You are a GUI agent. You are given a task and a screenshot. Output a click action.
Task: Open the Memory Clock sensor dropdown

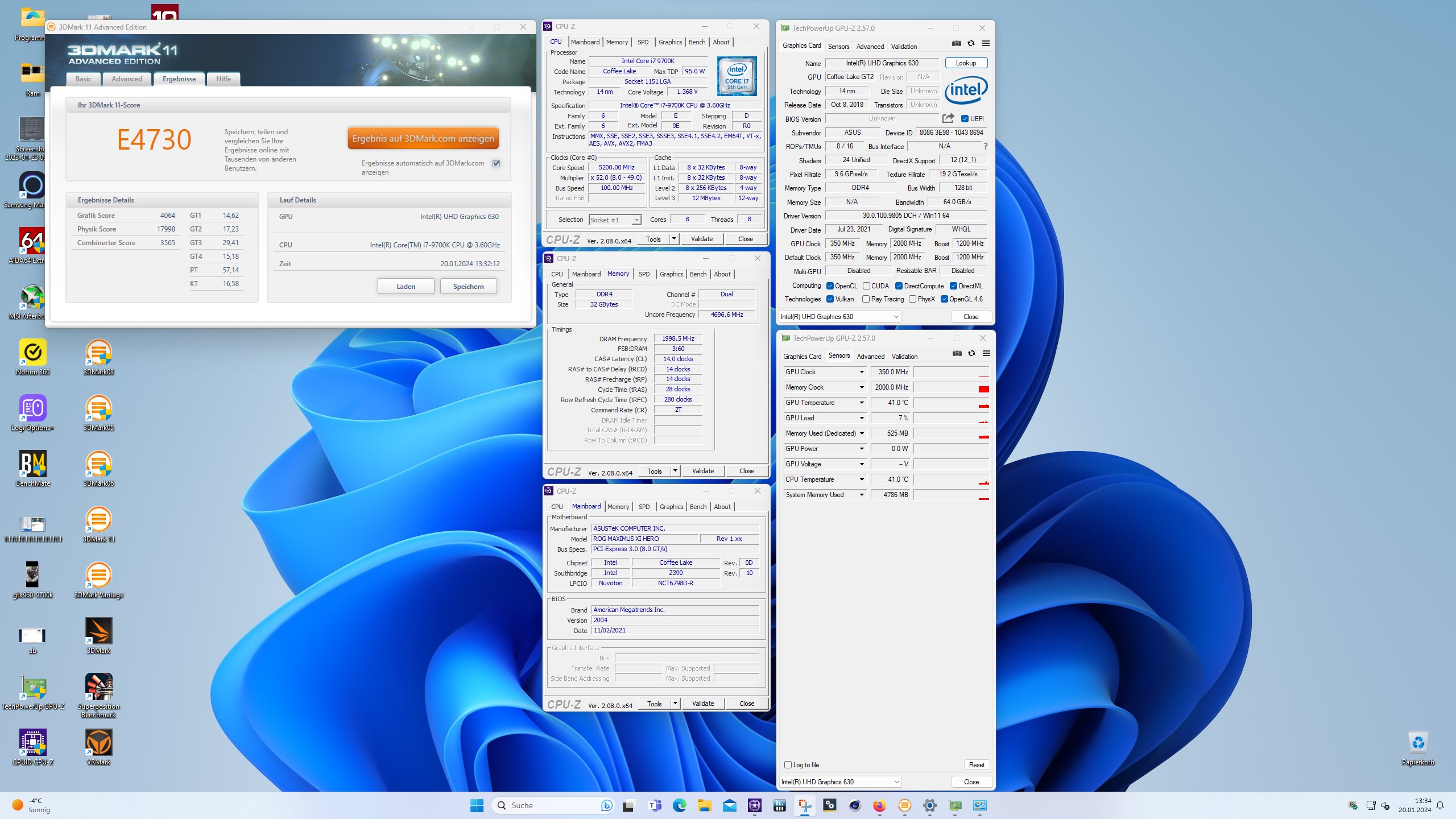[862, 387]
